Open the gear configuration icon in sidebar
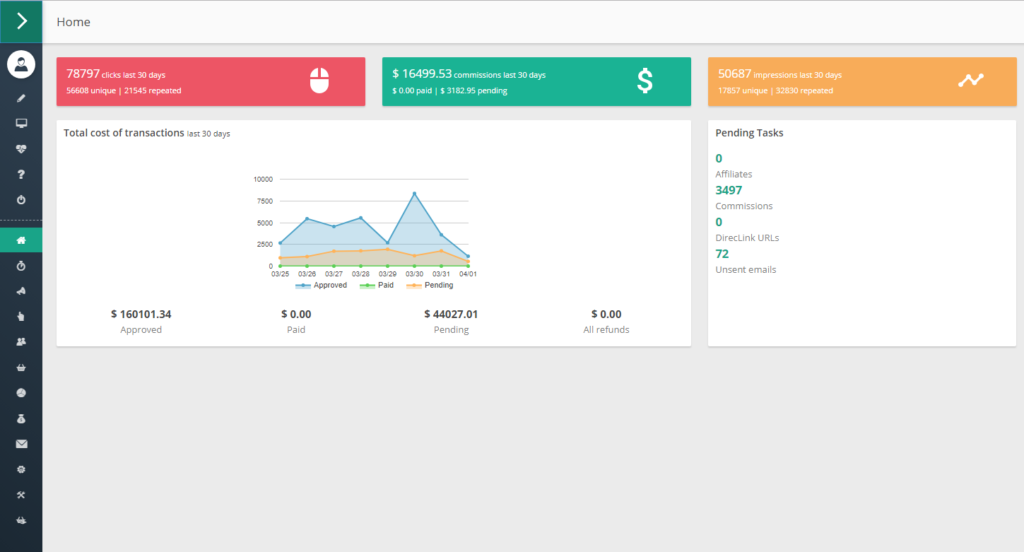Screen dimensions: 1024x552 click(x=21, y=469)
